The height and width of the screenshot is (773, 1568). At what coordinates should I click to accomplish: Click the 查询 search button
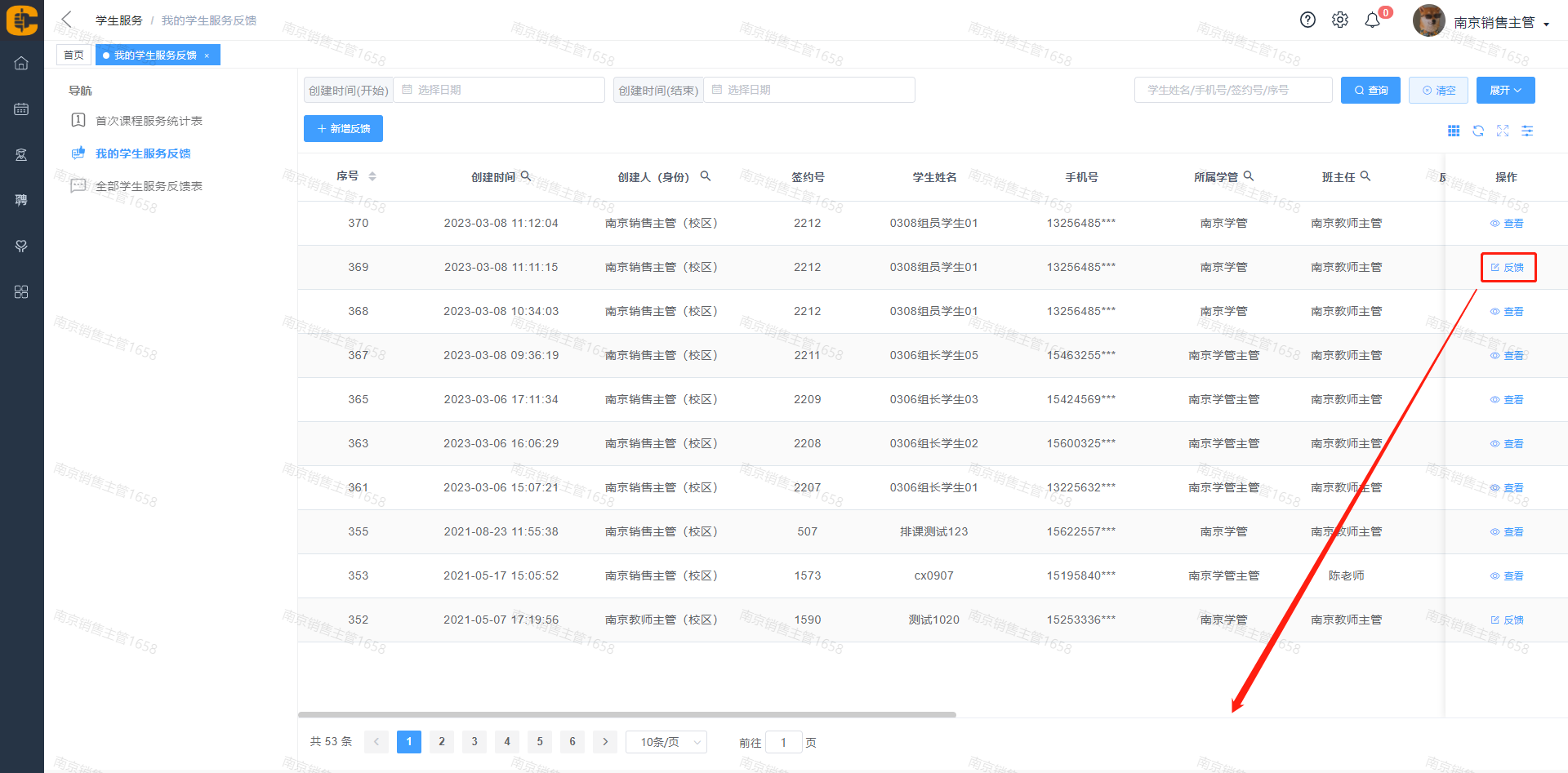[x=1370, y=91]
